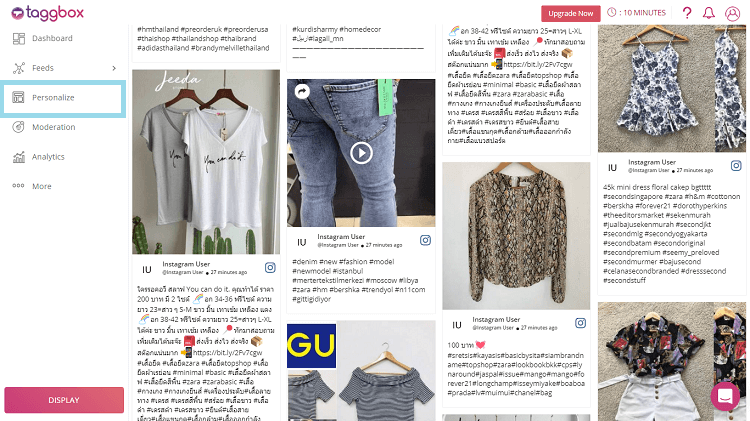Click the Upgrade Now button
The image size is (750, 421).
point(571,13)
